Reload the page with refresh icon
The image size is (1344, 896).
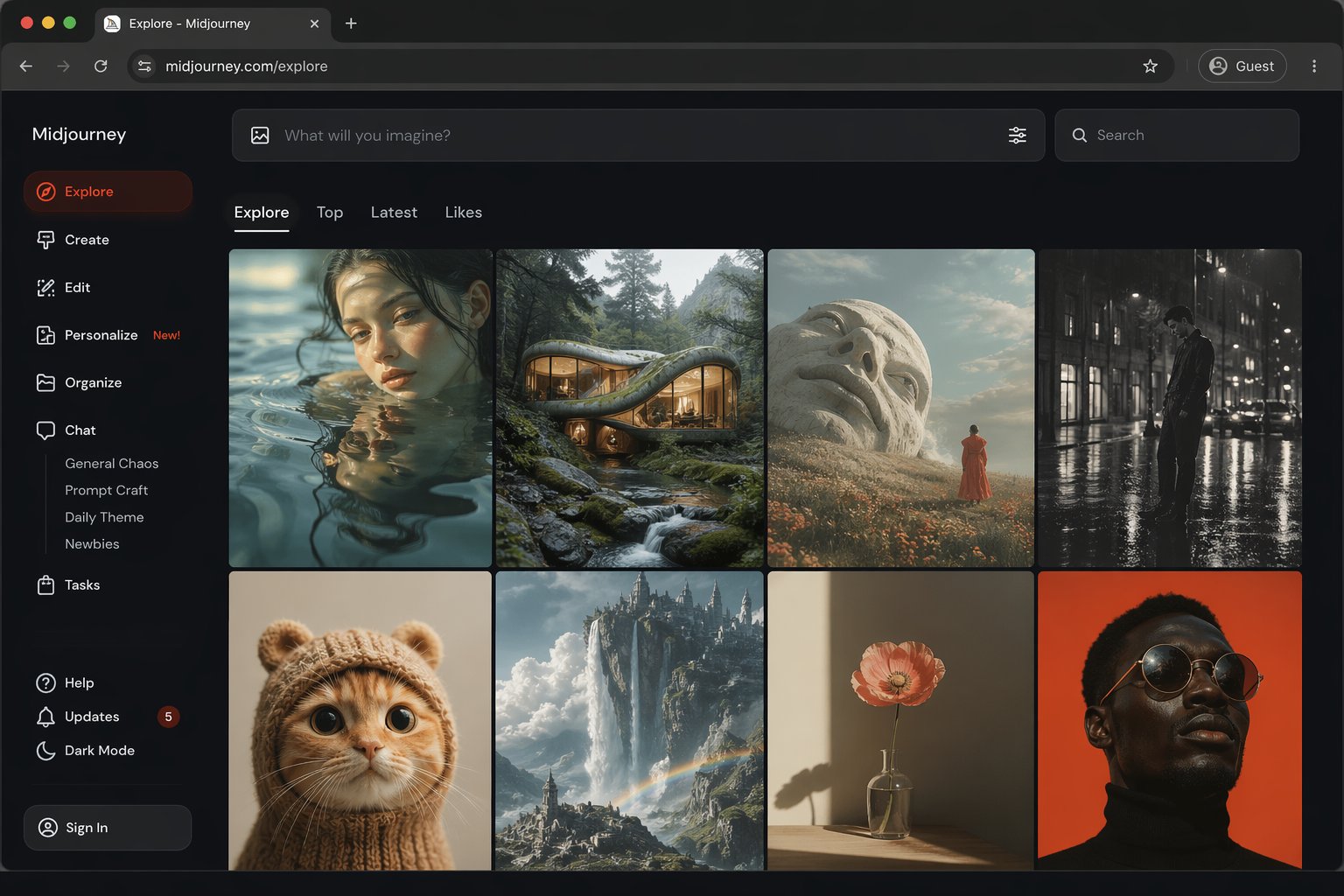click(101, 66)
